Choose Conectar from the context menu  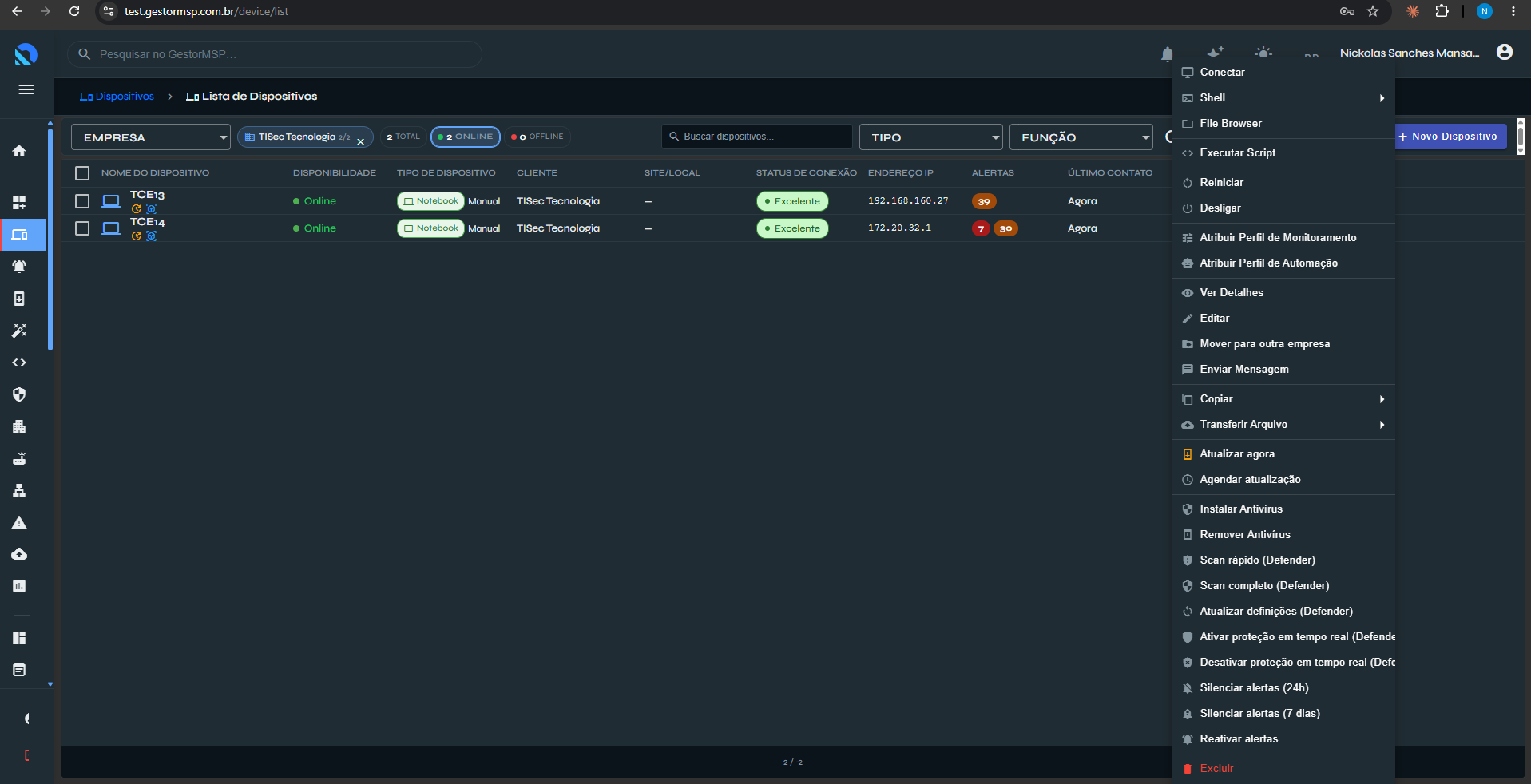(1283, 73)
